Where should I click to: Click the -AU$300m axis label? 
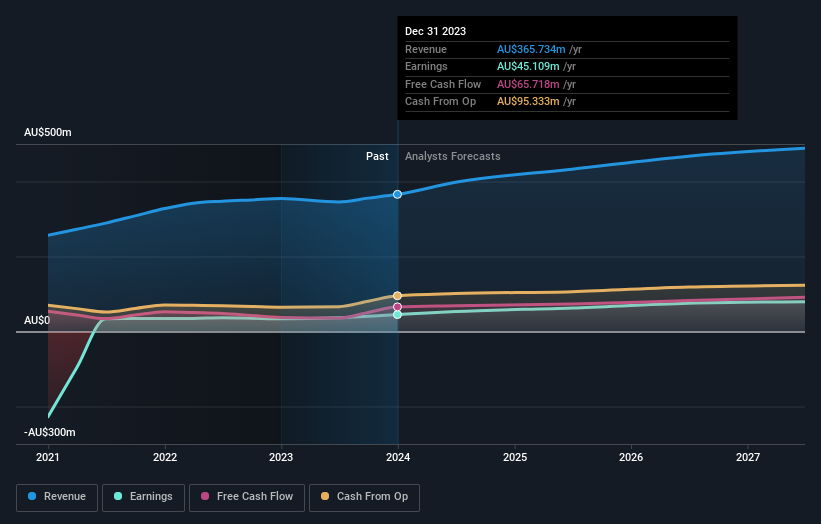[50, 432]
